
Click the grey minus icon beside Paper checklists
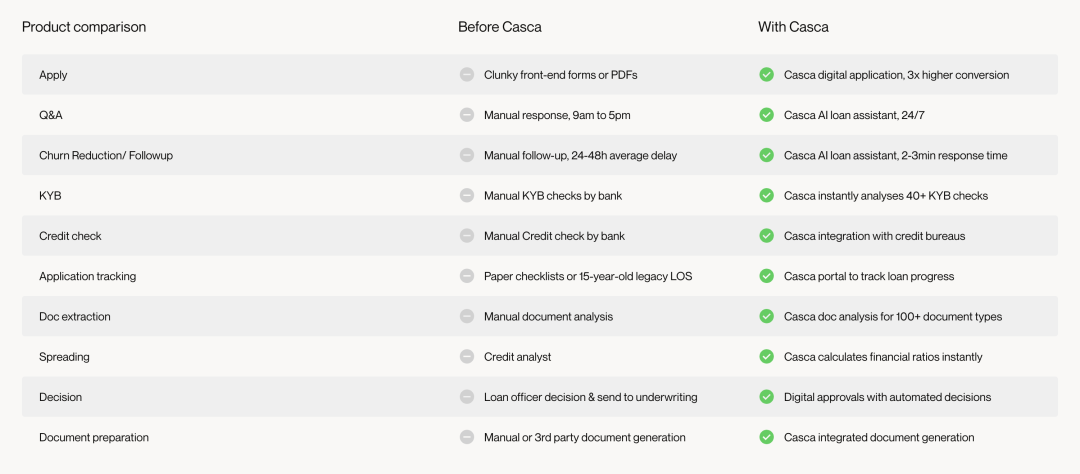[x=466, y=276]
